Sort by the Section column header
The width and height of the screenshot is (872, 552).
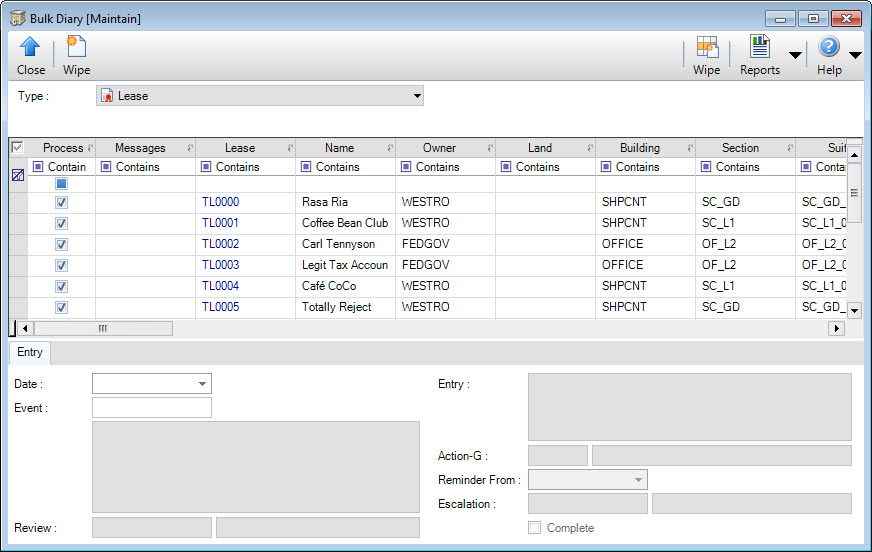coord(740,148)
